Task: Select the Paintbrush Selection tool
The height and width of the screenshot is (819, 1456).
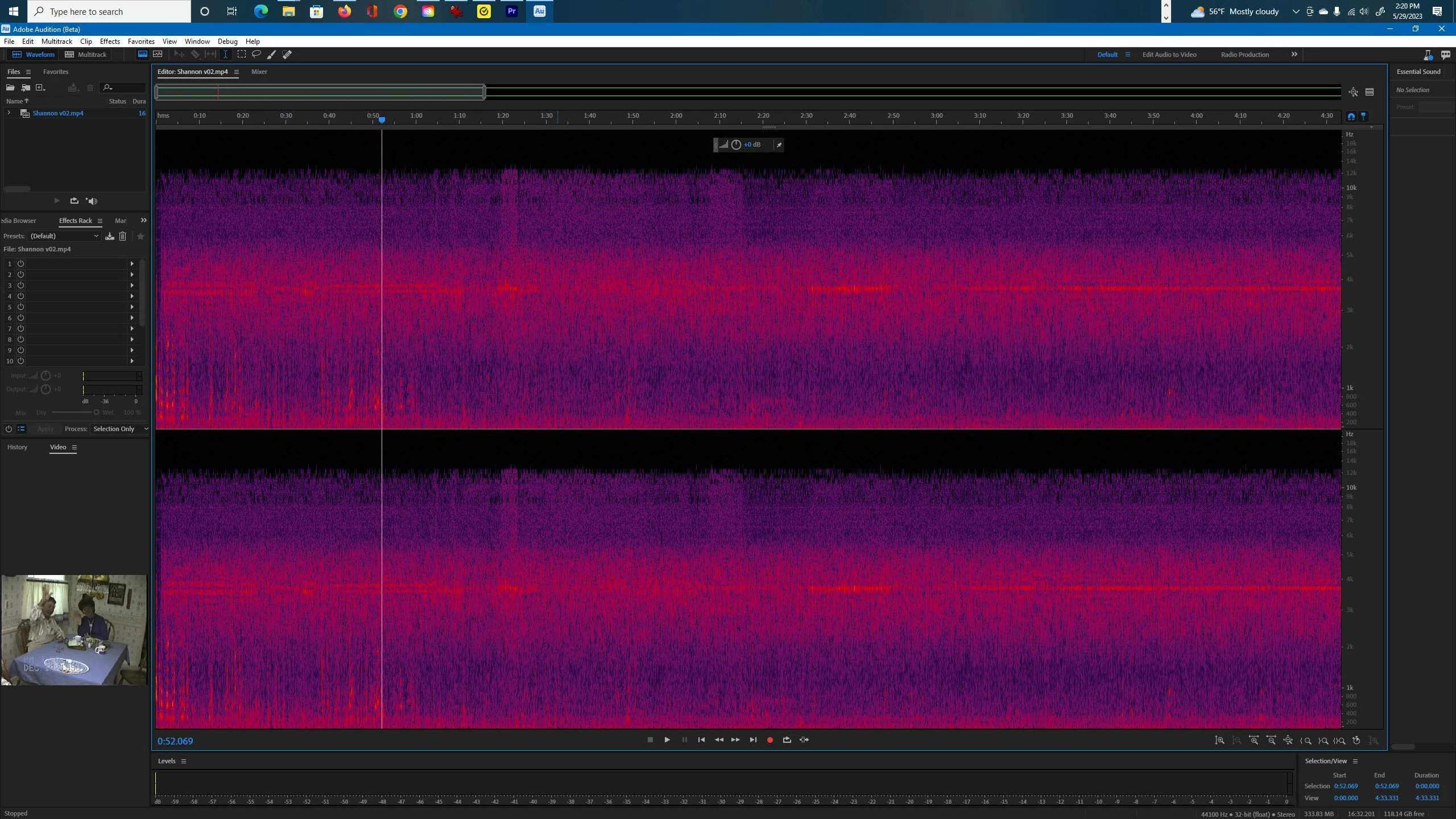Action: pyautogui.click(x=272, y=55)
